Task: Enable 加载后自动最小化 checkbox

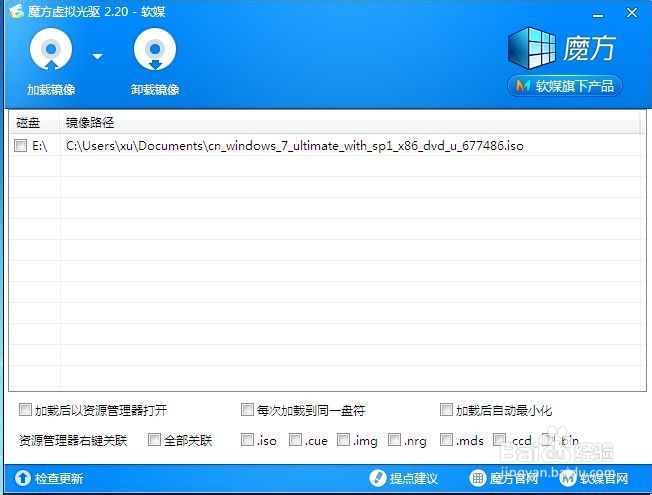Action: (x=446, y=410)
